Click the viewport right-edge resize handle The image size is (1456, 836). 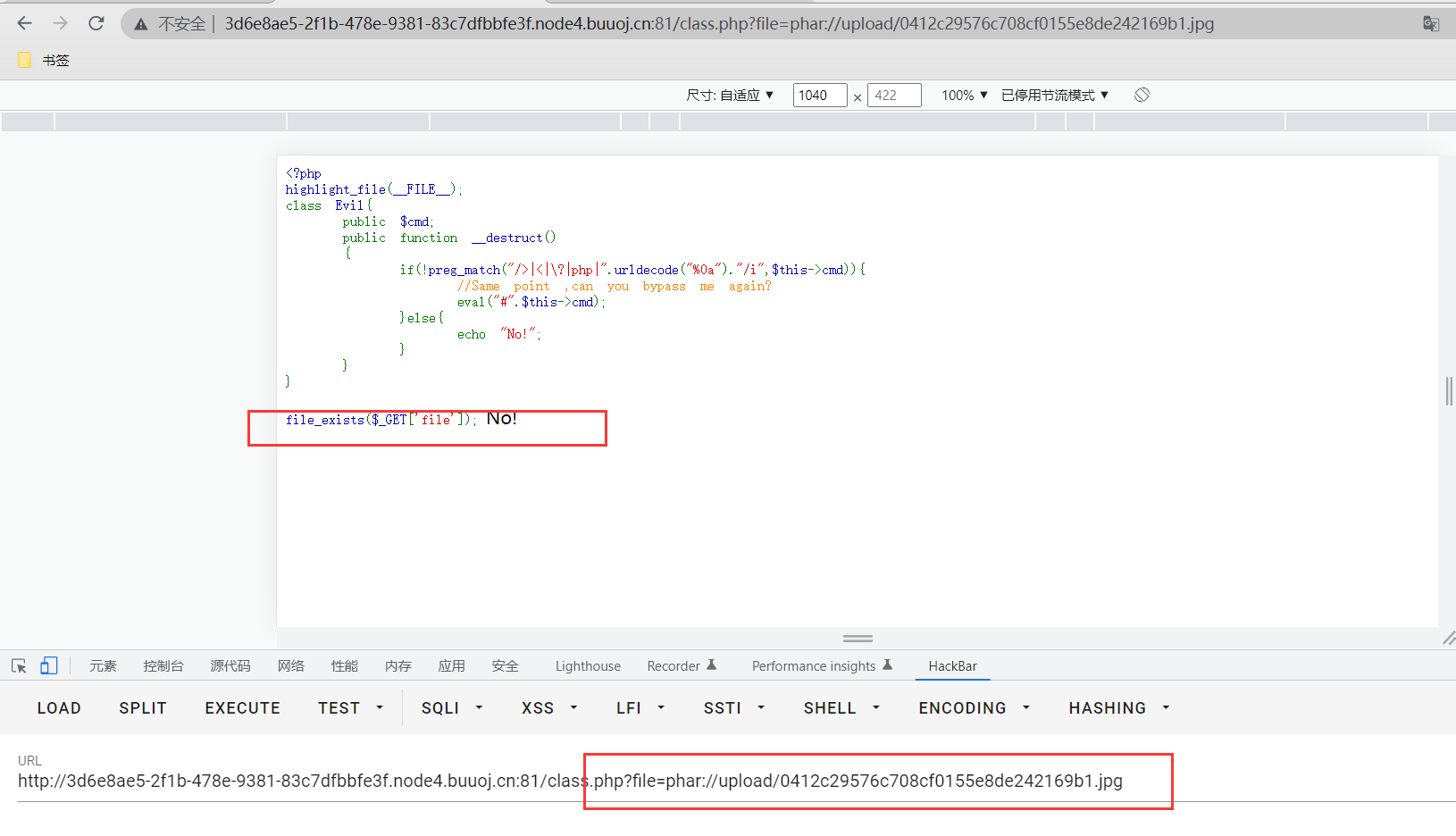[x=1448, y=391]
